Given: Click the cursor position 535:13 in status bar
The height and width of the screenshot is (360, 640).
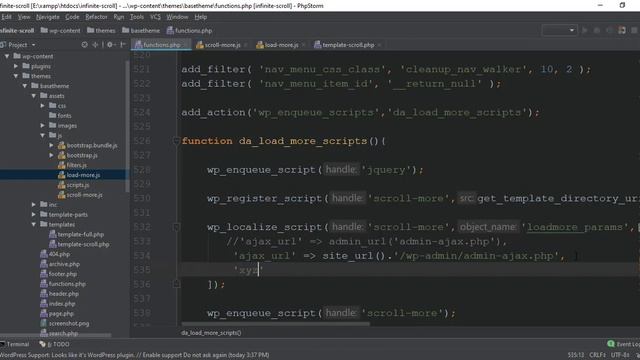Looking at the screenshot, I should 576,355.
